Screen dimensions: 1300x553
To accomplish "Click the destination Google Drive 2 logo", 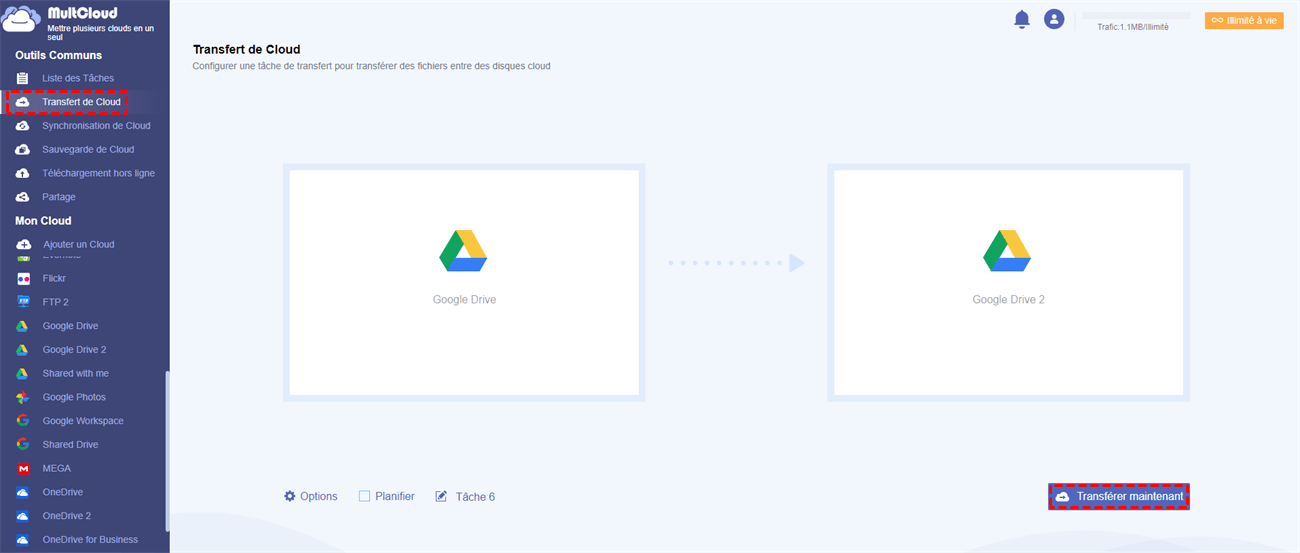I will click(1008, 250).
